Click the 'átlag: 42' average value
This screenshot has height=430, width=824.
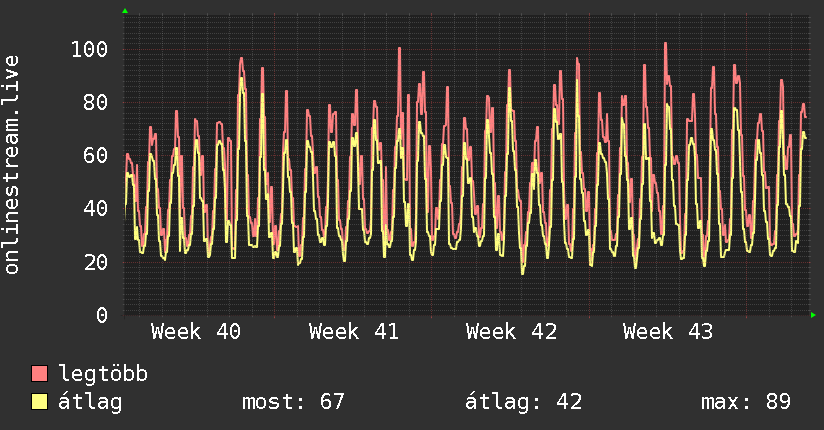point(523,402)
